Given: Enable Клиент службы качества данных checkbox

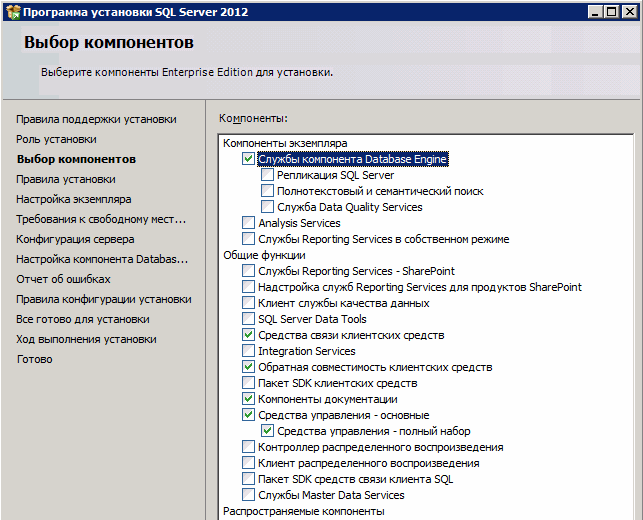Looking at the screenshot, I should coord(248,303).
